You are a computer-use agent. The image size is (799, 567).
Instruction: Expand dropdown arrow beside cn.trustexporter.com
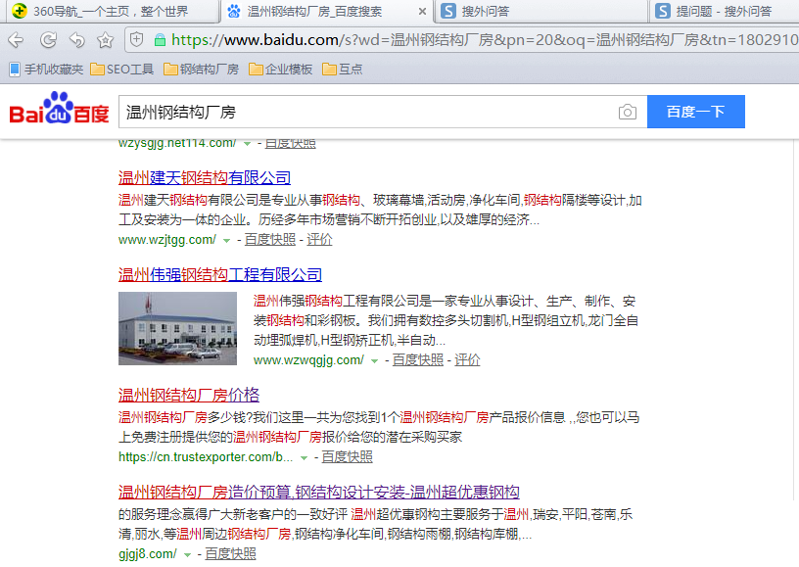[x=304, y=457]
